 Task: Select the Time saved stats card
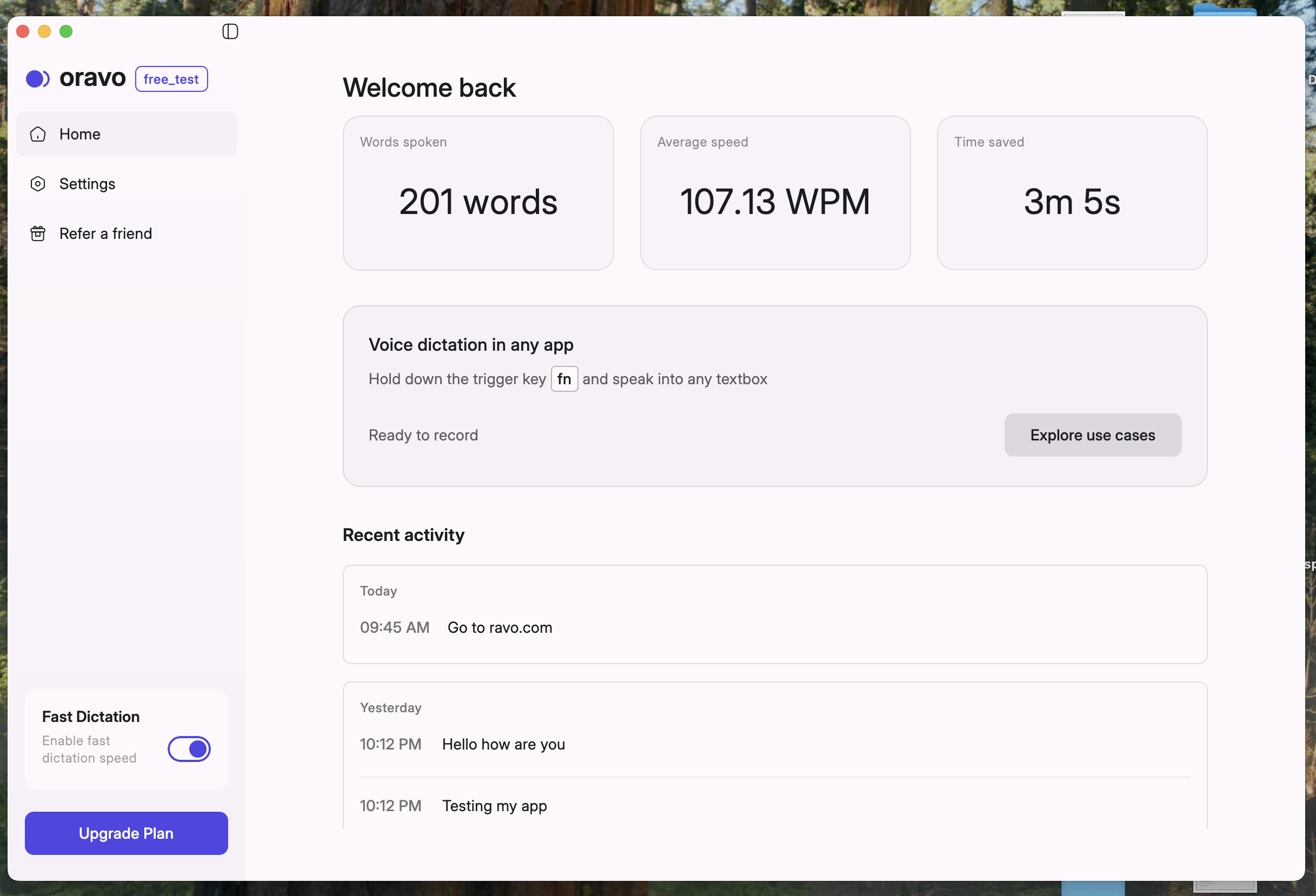(x=1072, y=192)
